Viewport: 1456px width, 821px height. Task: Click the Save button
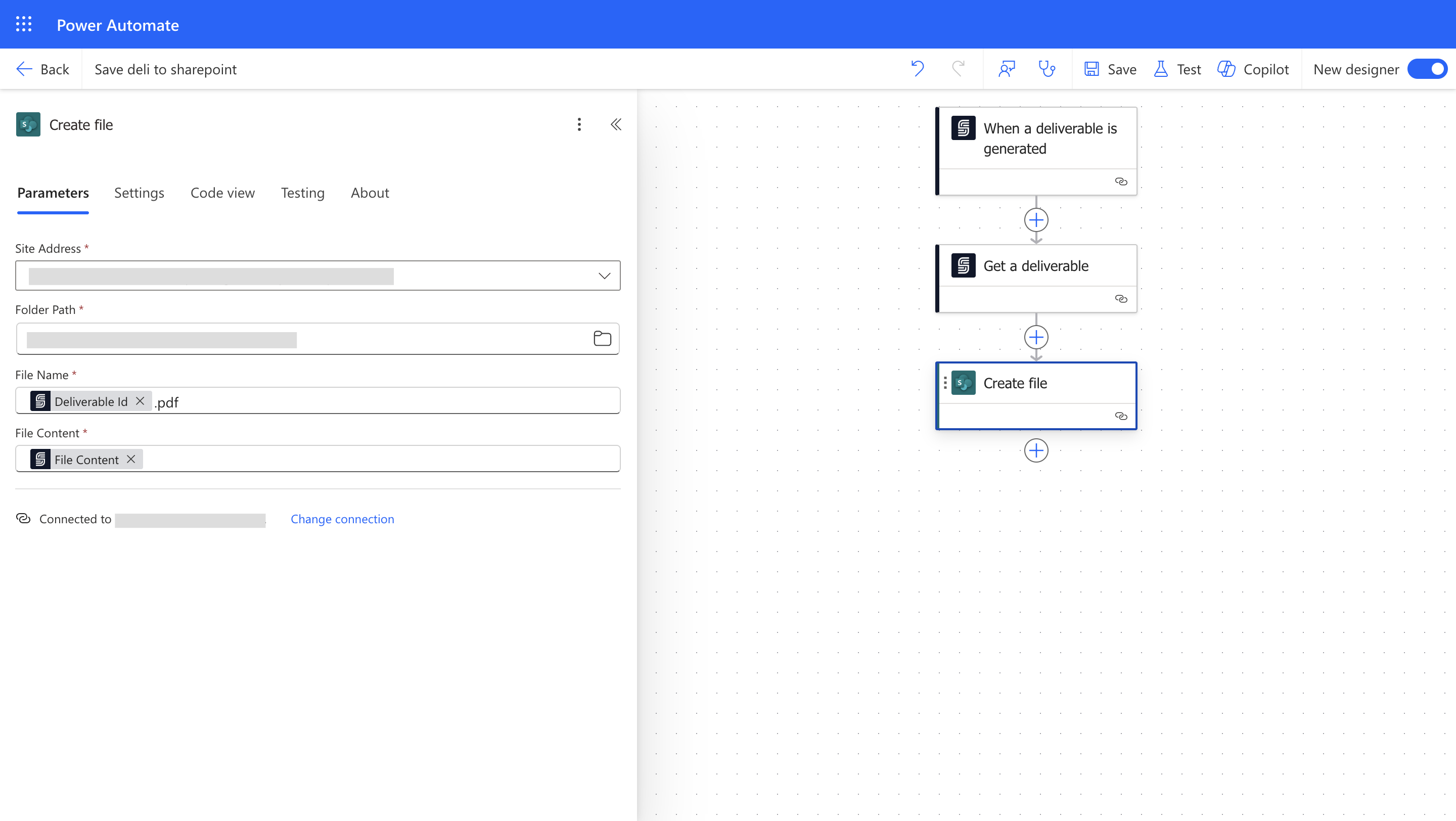click(1110, 69)
